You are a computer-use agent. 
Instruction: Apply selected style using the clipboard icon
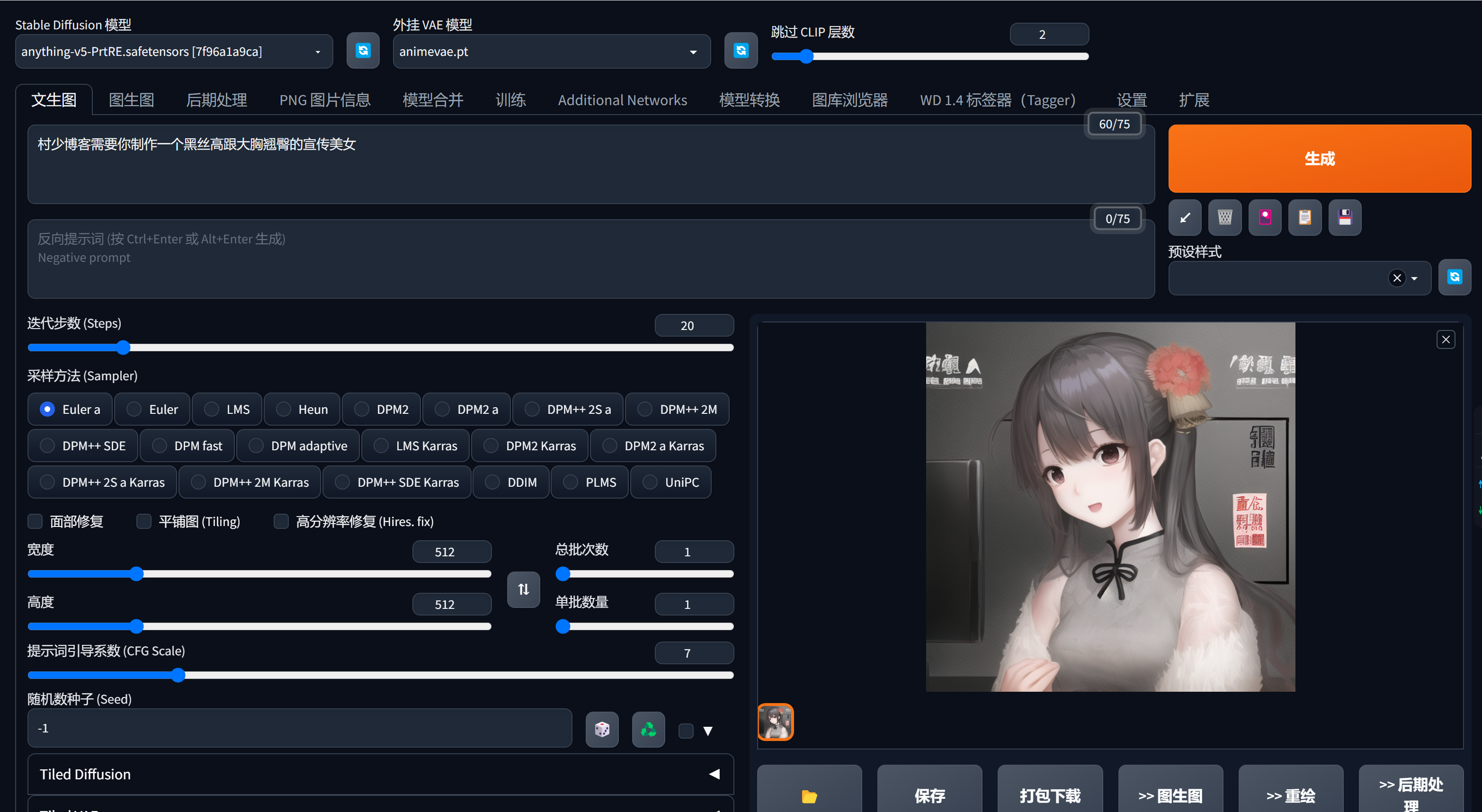[x=1304, y=217]
